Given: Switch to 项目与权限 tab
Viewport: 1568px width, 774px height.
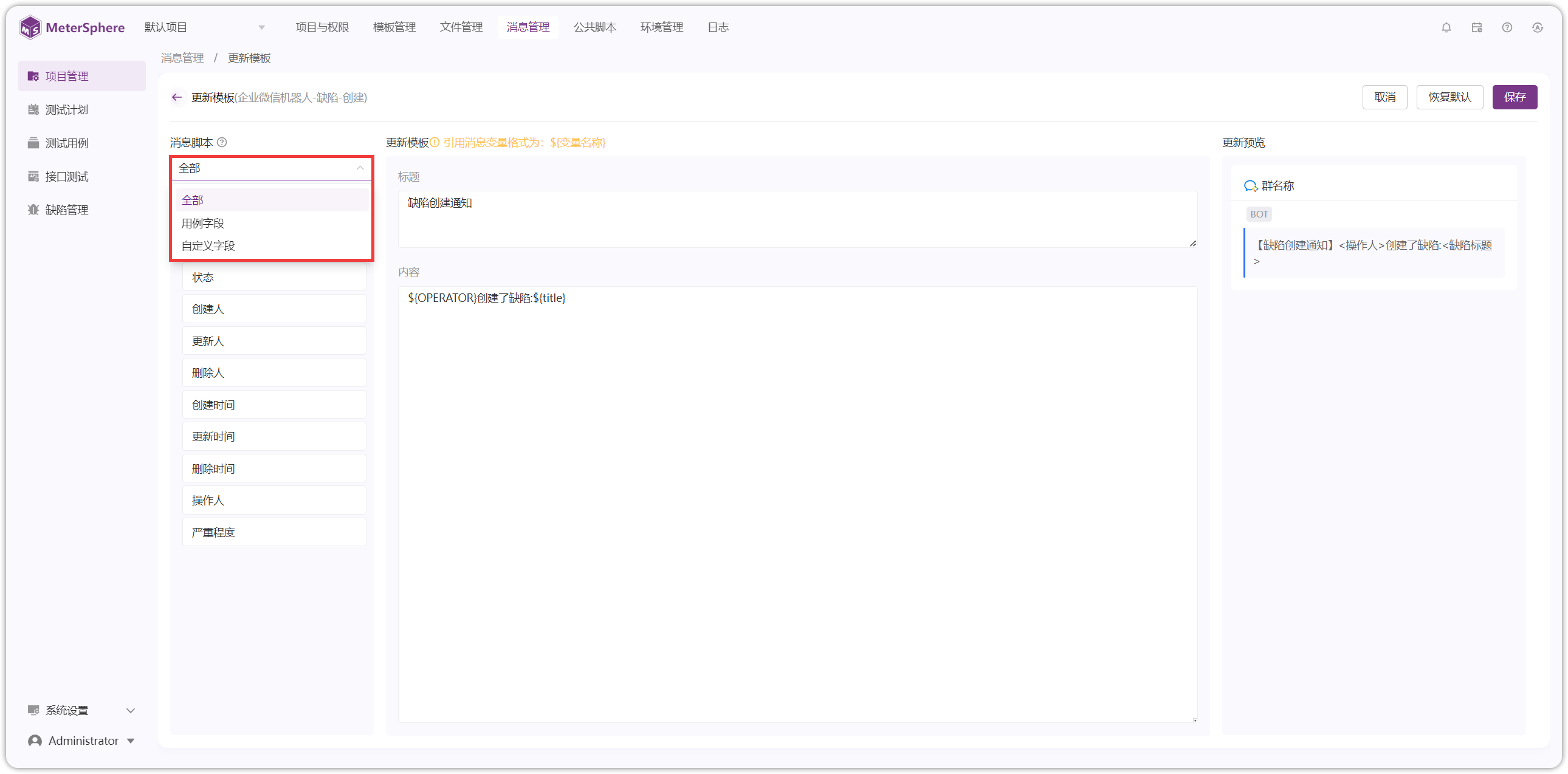Looking at the screenshot, I should point(322,27).
